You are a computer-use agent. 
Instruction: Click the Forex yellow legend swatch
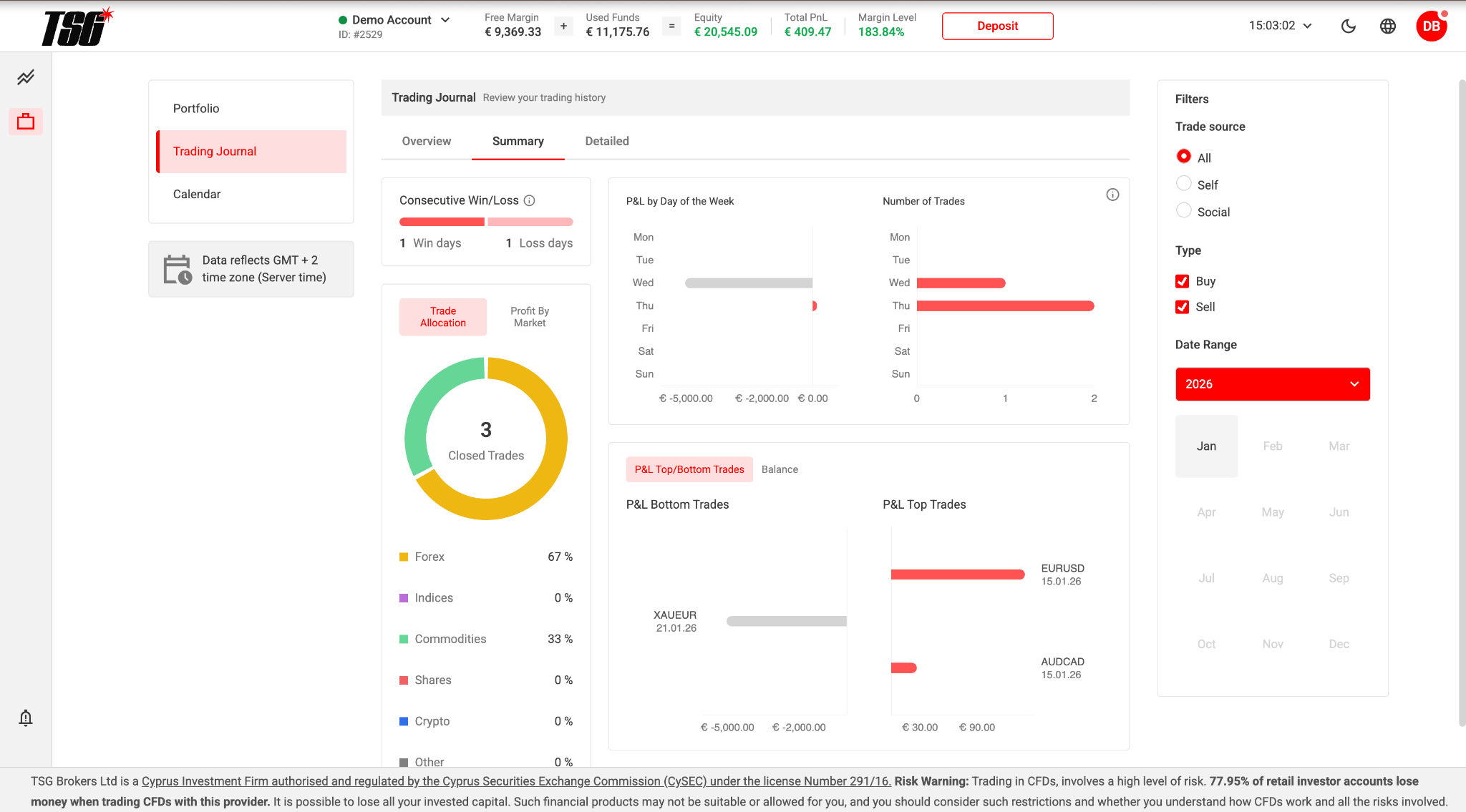[404, 557]
